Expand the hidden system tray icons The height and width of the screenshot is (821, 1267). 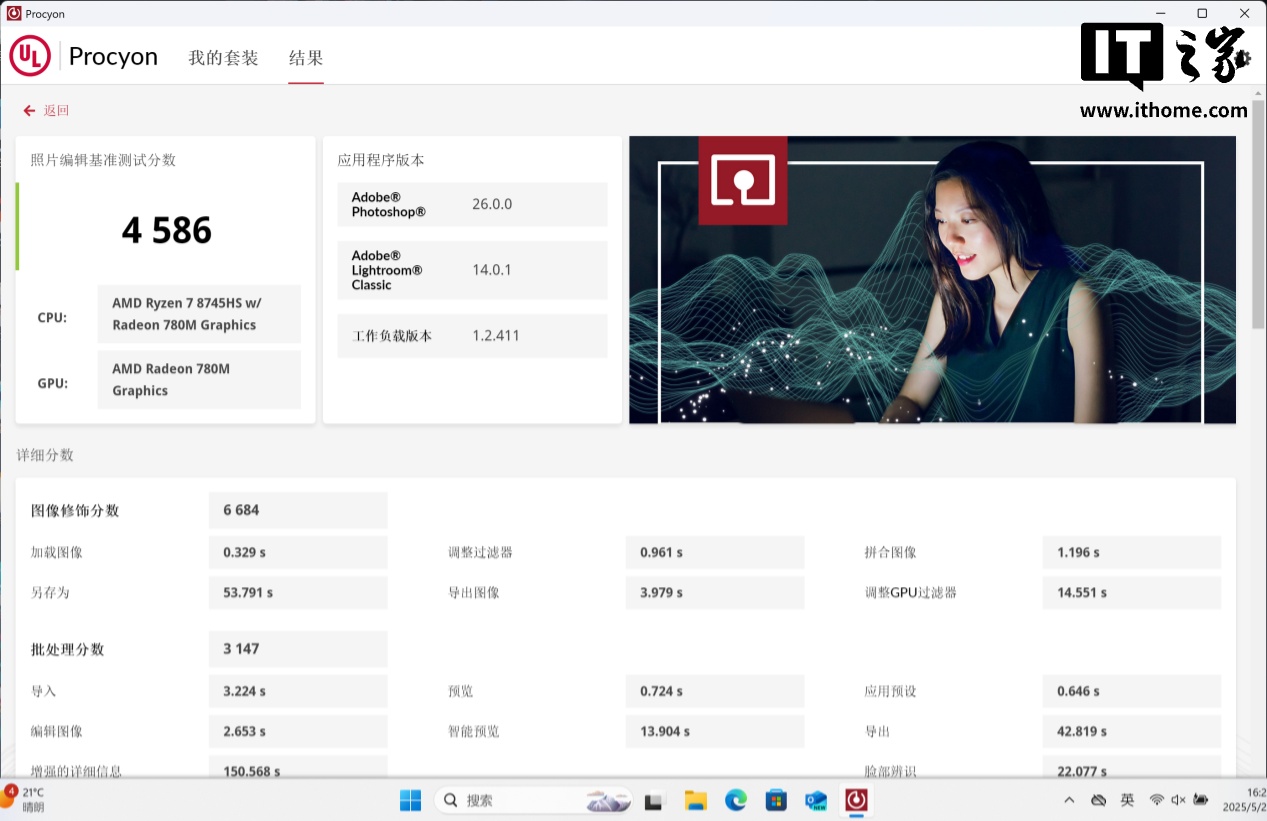pyautogui.click(x=1069, y=800)
